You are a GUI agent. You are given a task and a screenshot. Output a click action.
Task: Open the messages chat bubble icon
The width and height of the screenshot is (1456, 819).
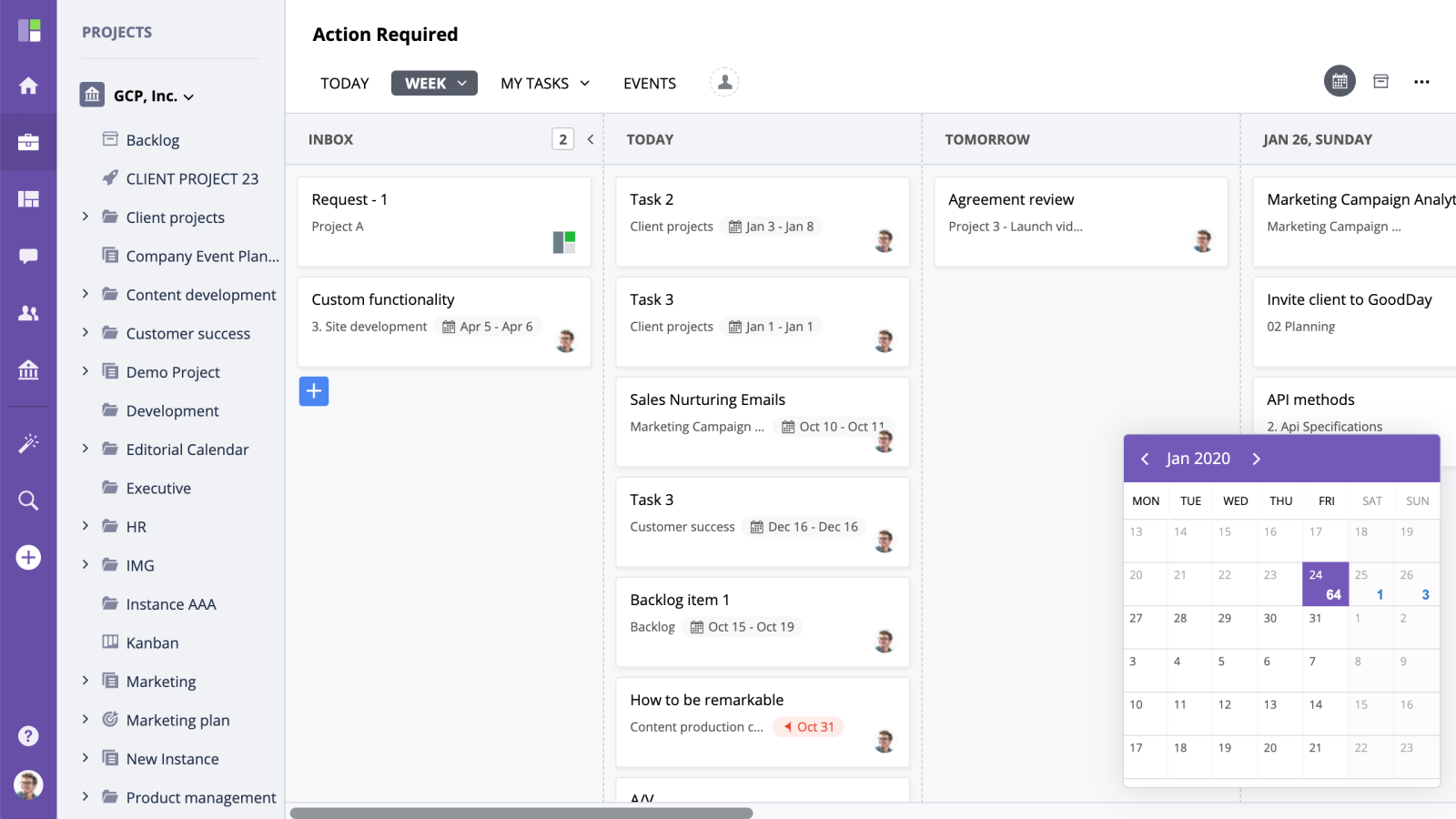click(x=28, y=256)
